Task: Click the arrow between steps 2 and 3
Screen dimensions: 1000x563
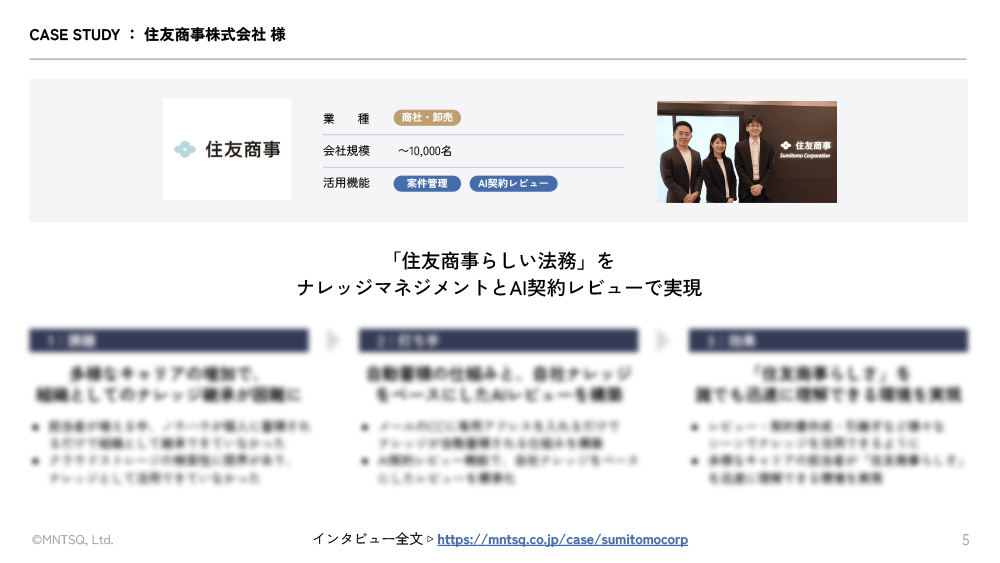Action: coord(663,340)
